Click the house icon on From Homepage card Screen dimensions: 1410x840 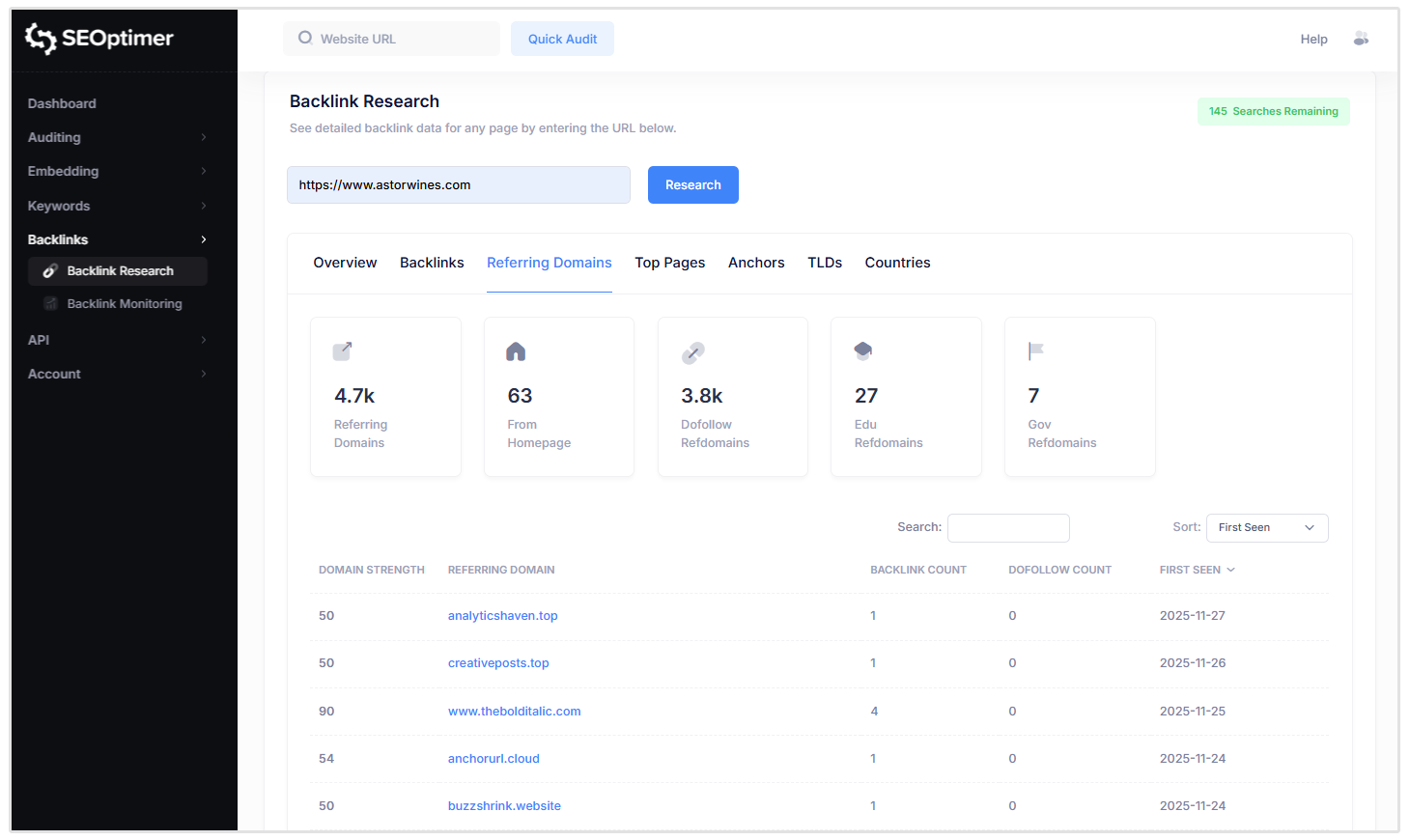[x=516, y=351]
